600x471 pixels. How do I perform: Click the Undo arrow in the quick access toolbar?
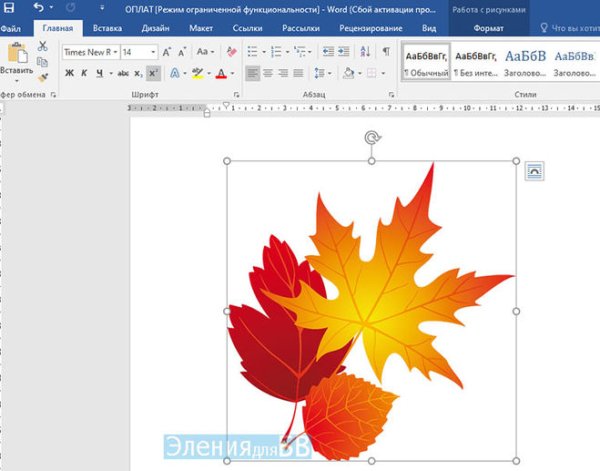[x=38, y=8]
